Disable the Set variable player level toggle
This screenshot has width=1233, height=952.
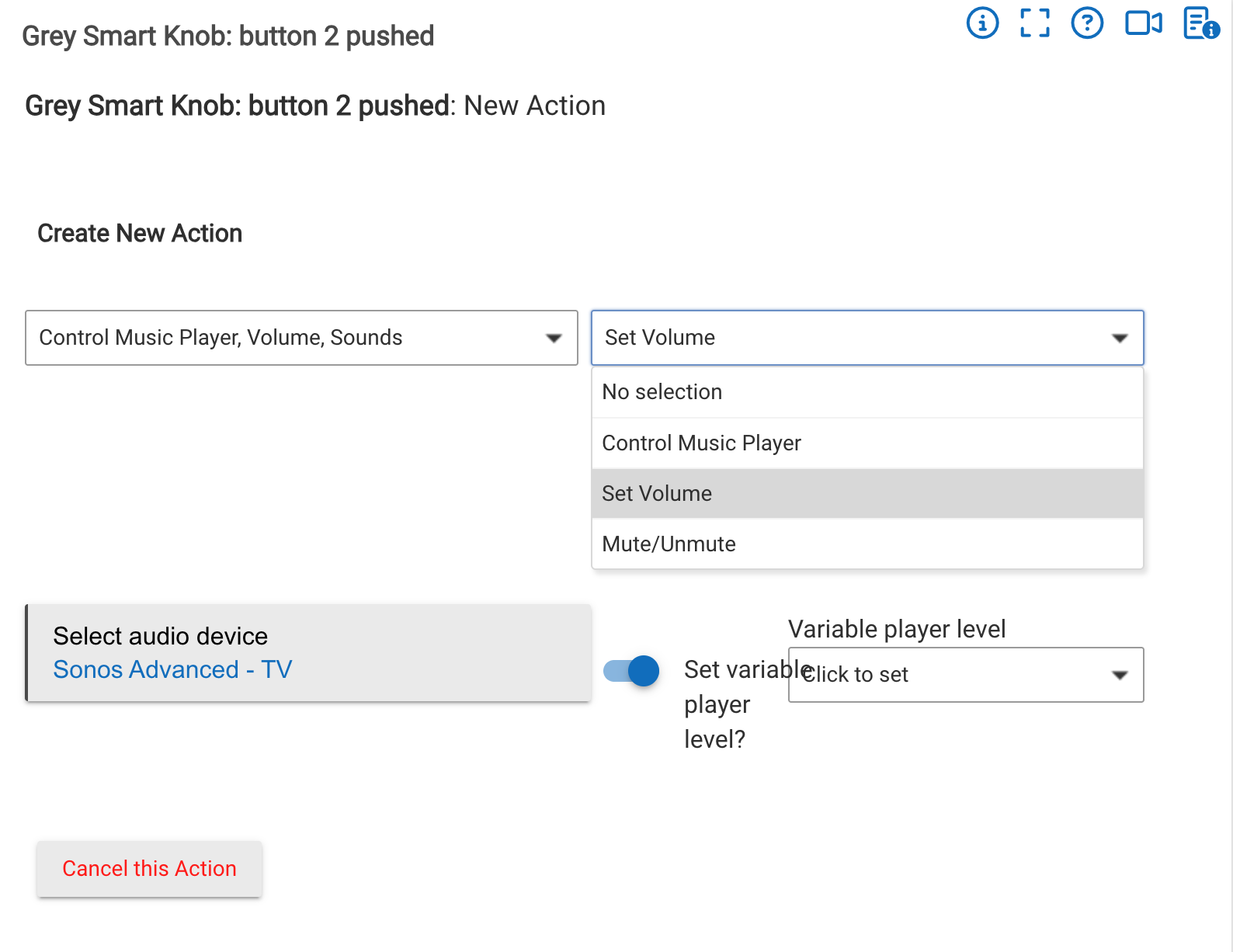point(631,670)
